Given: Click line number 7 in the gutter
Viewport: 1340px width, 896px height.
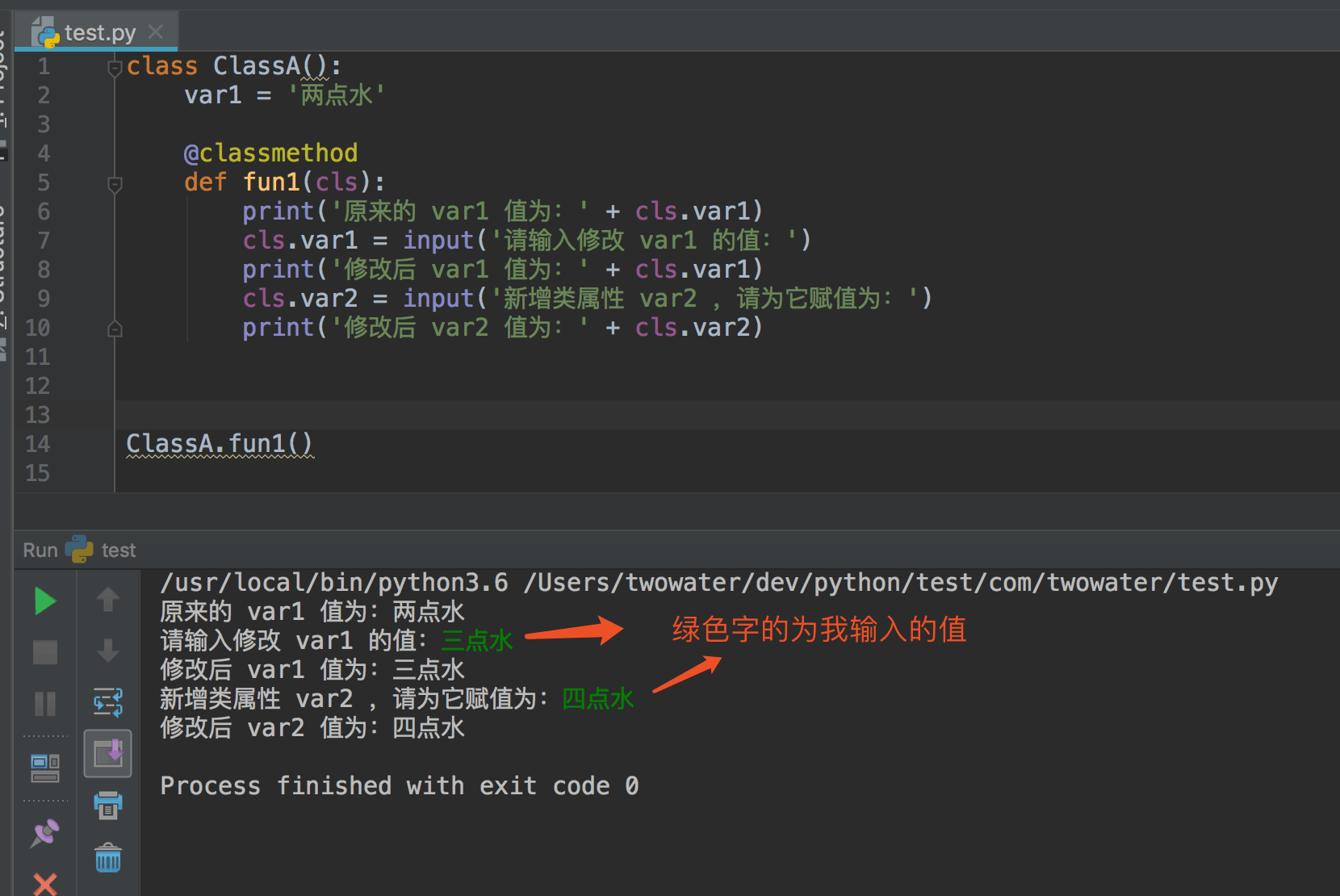Looking at the screenshot, I should click(x=44, y=241).
